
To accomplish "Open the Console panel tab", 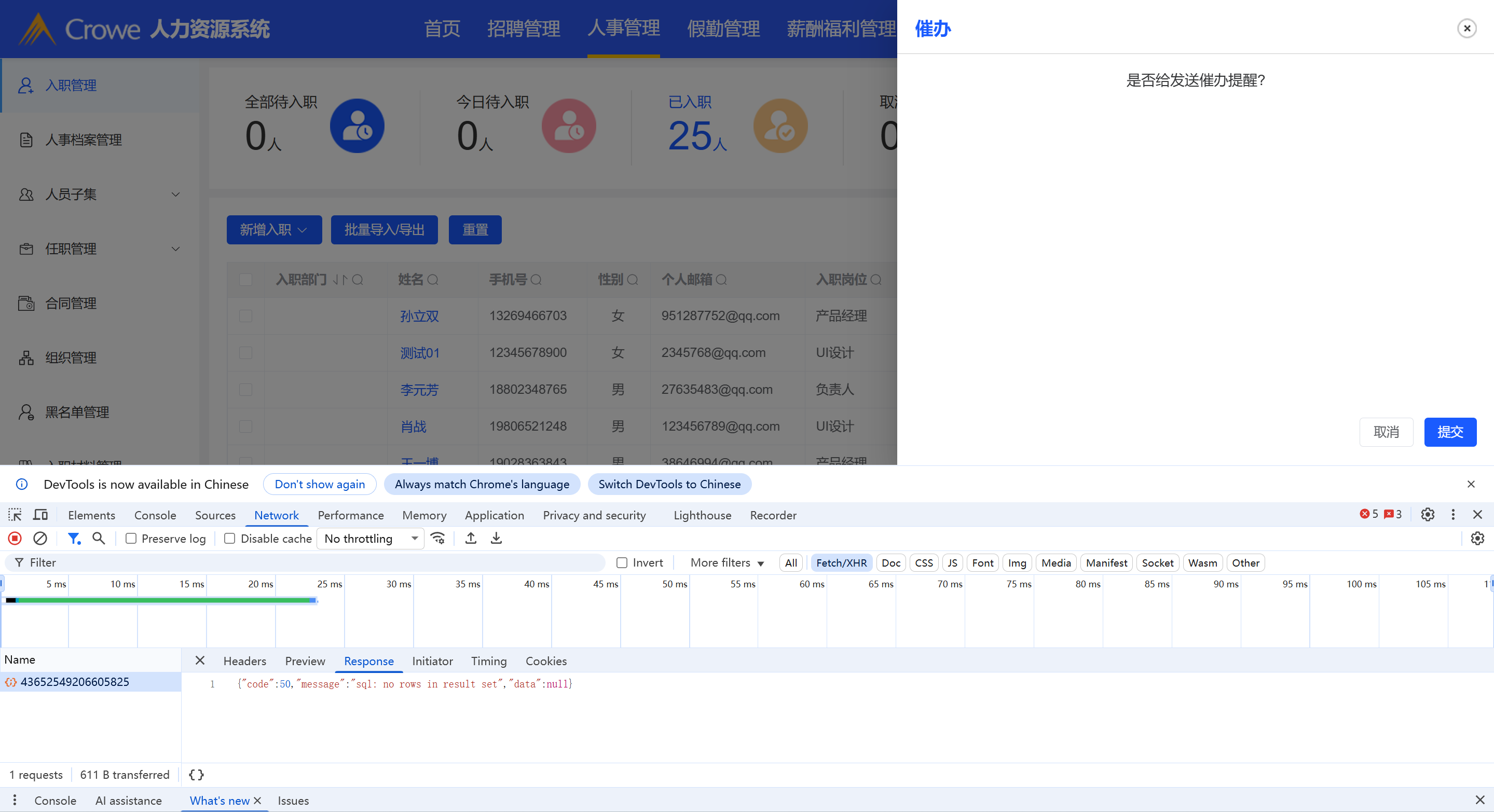I will (155, 515).
